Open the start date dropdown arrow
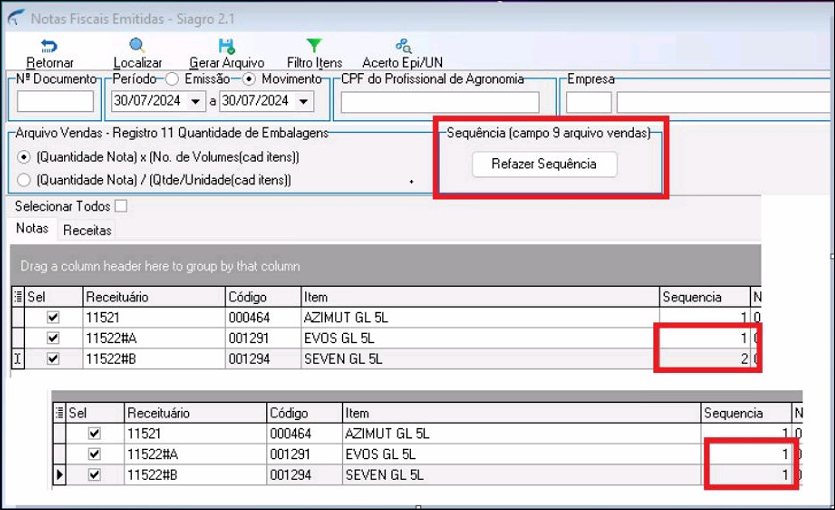The height and width of the screenshot is (510, 835). click(x=195, y=101)
